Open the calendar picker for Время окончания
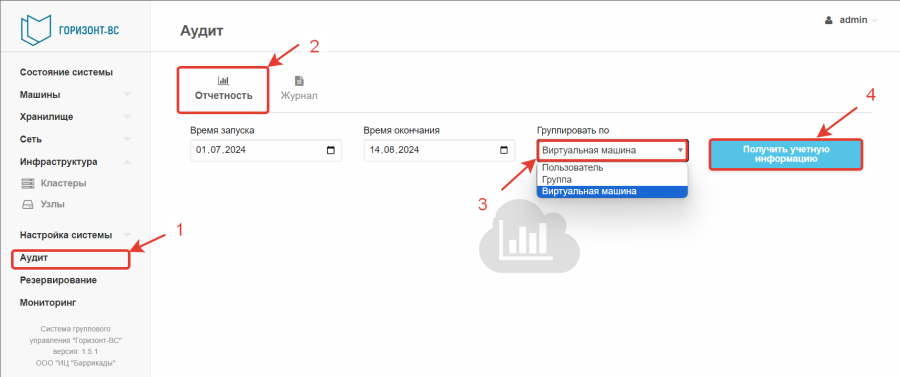The image size is (900, 377). point(504,150)
